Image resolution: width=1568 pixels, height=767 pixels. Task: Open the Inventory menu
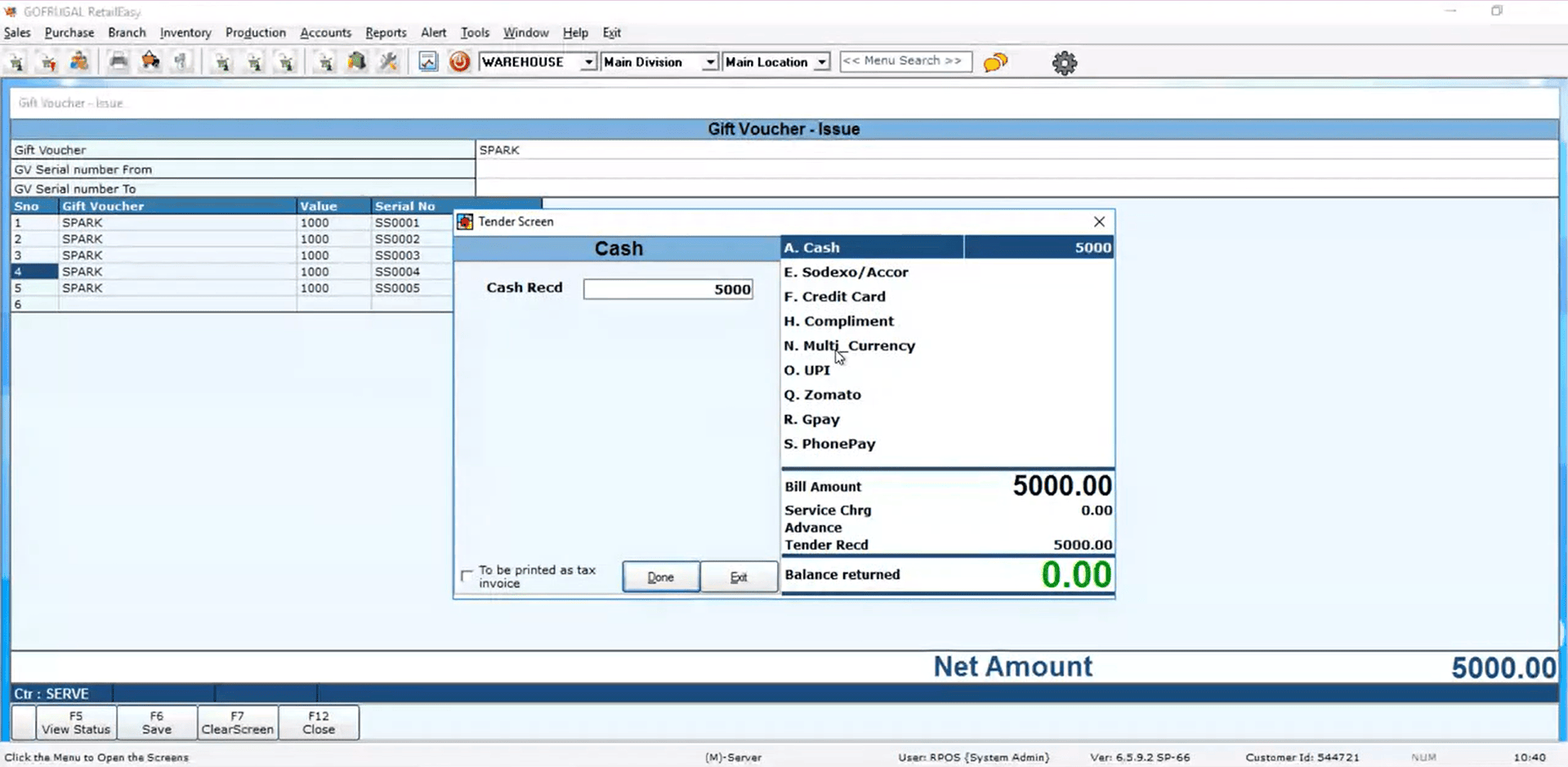185,33
